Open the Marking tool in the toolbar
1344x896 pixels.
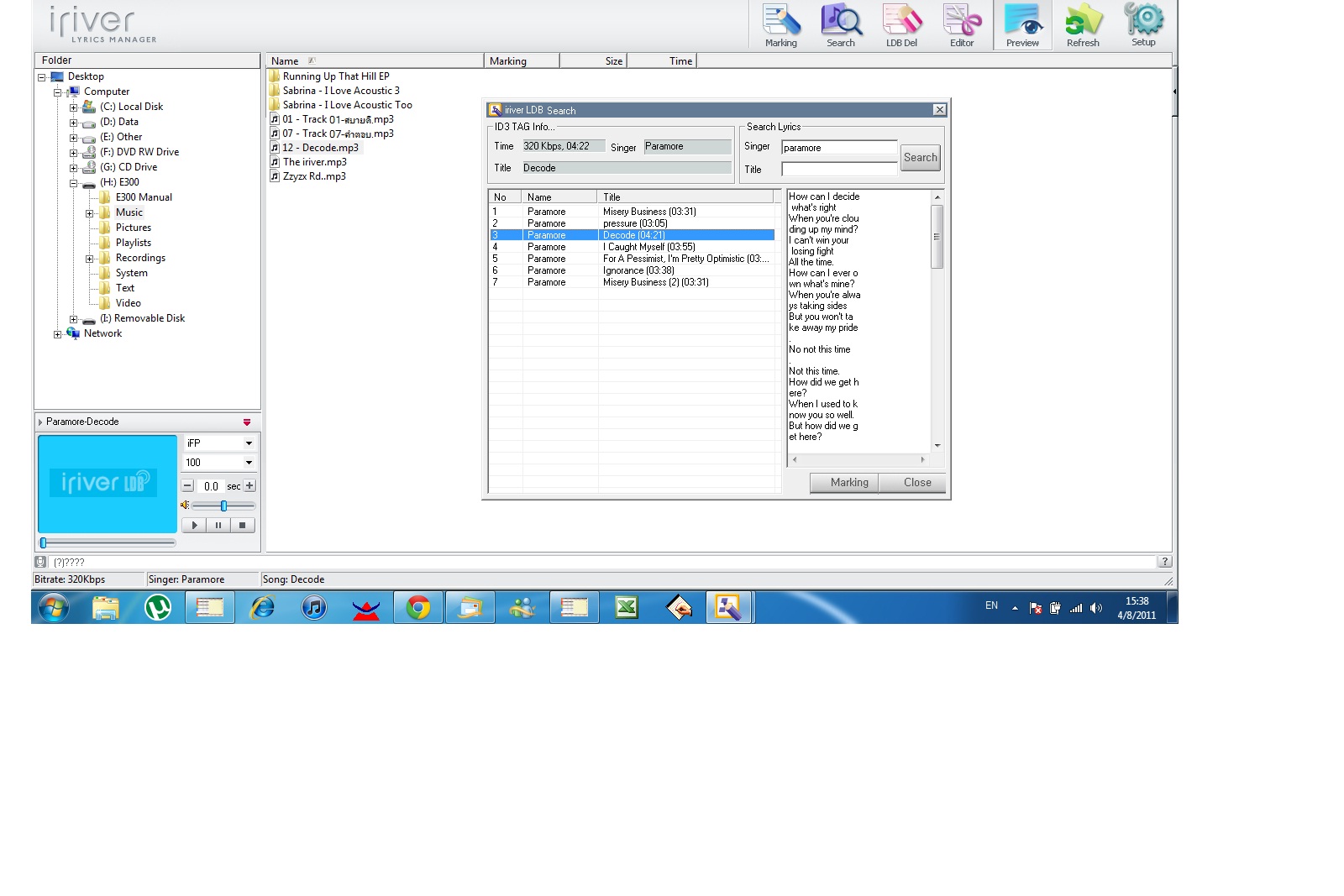pos(781,25)
